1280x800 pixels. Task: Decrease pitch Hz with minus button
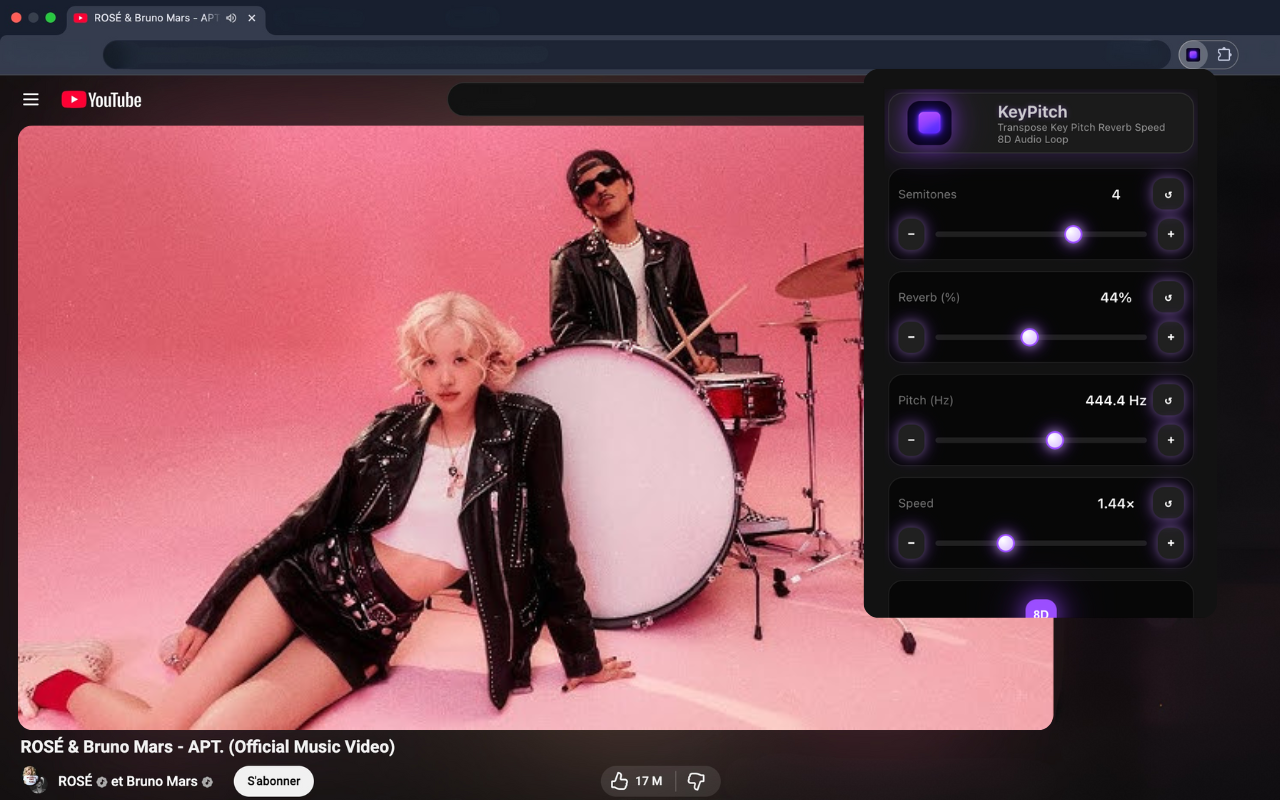tap(911, 440)
